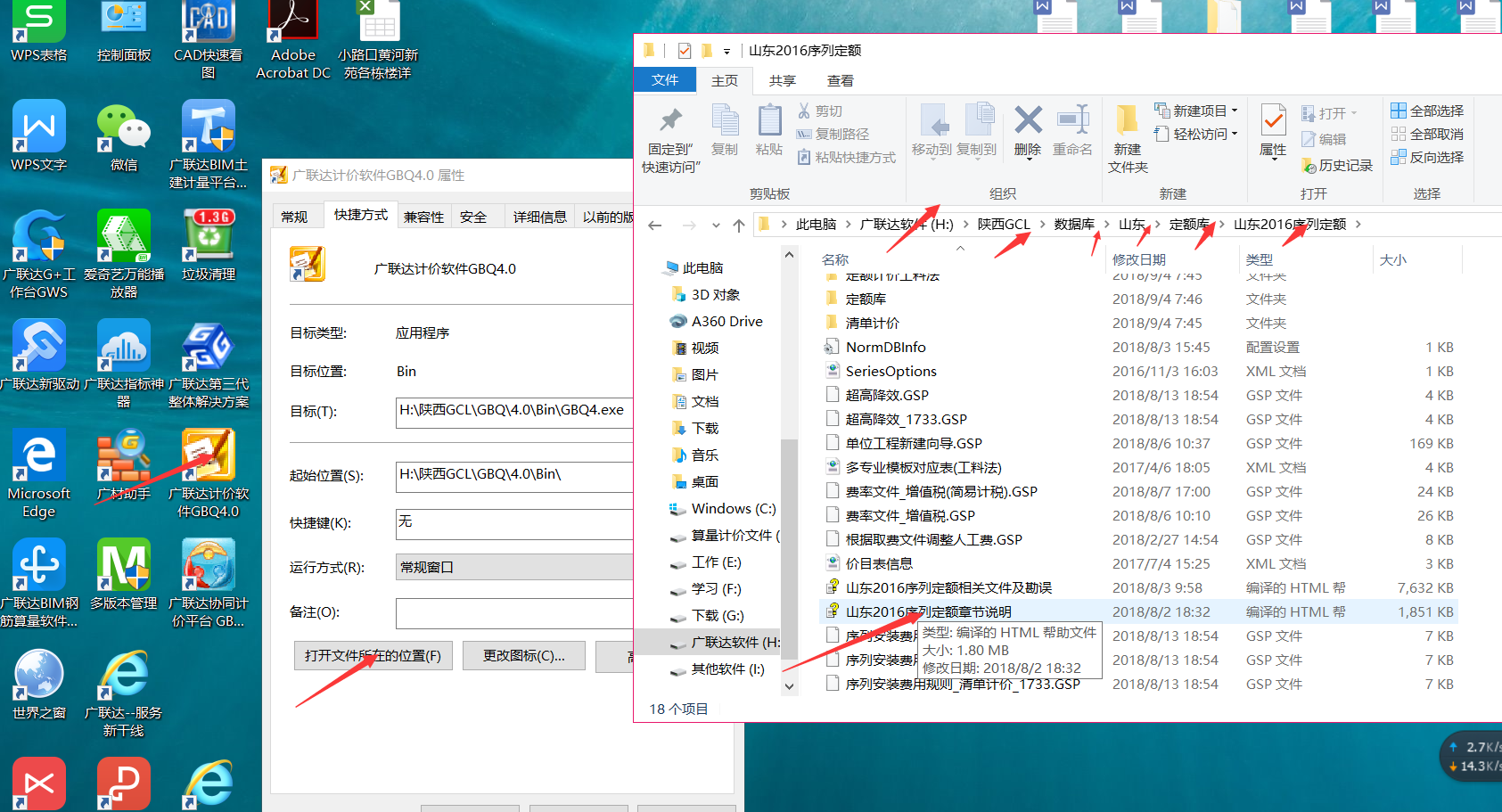This screenshot has height=812, width=1502.
Task: Click 打开文件所在的位置(F) button
Action: [x=373, y=656]
